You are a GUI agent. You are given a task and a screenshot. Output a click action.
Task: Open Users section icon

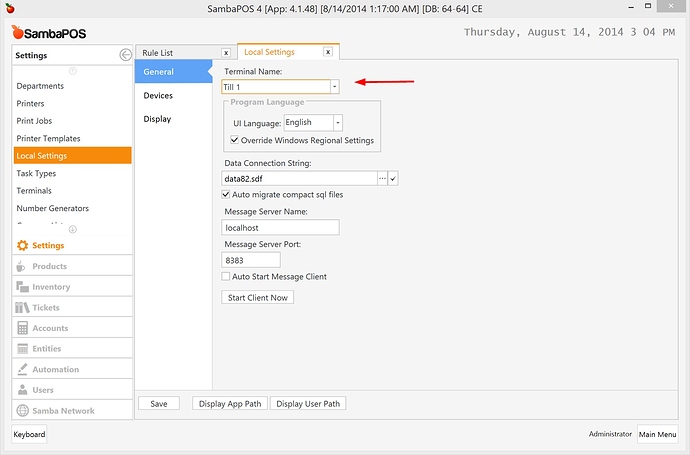[23, 390]
